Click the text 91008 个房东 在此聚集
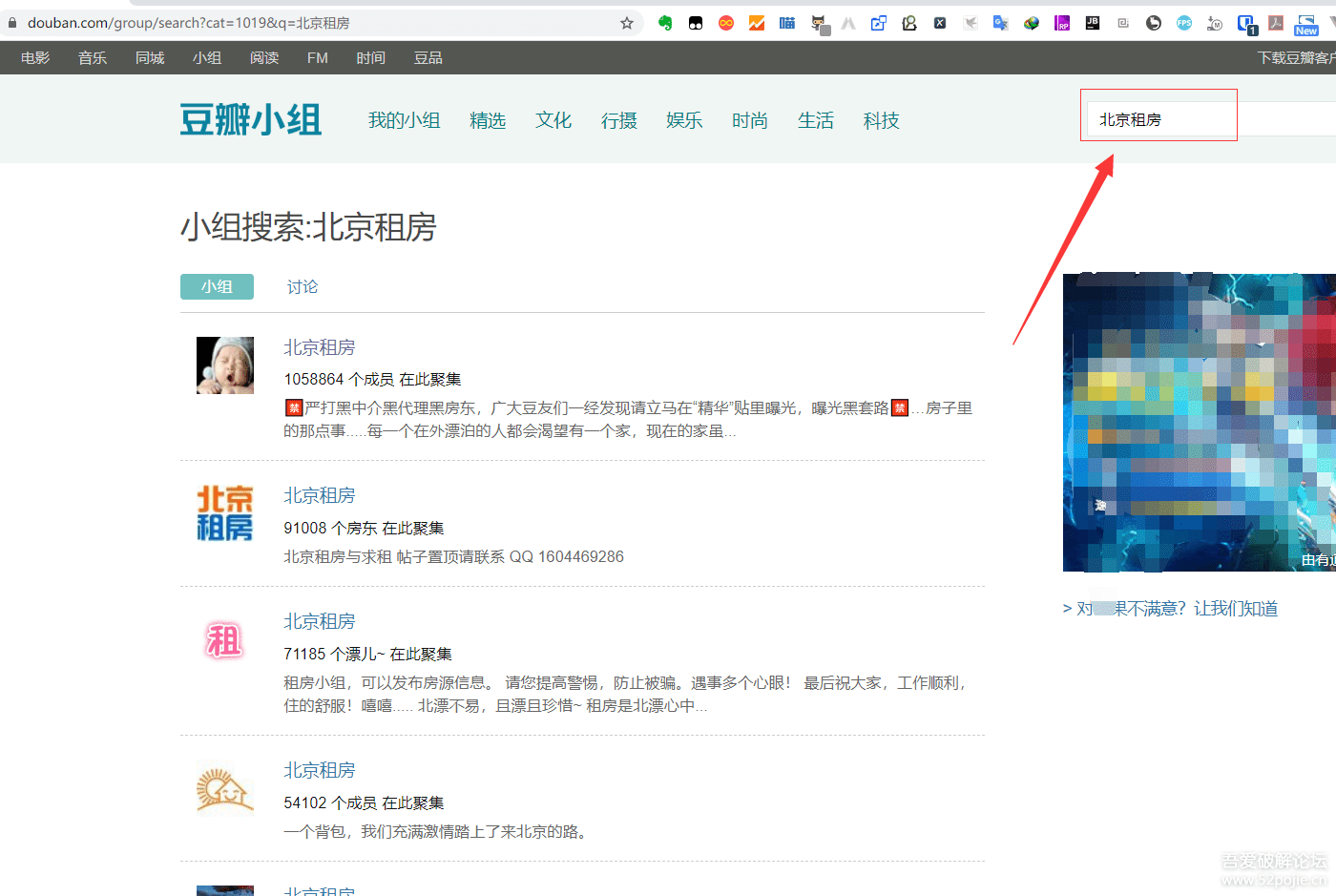Image resolution: width=1336 pixels, height=896 pixels. (x=364, y=528)
